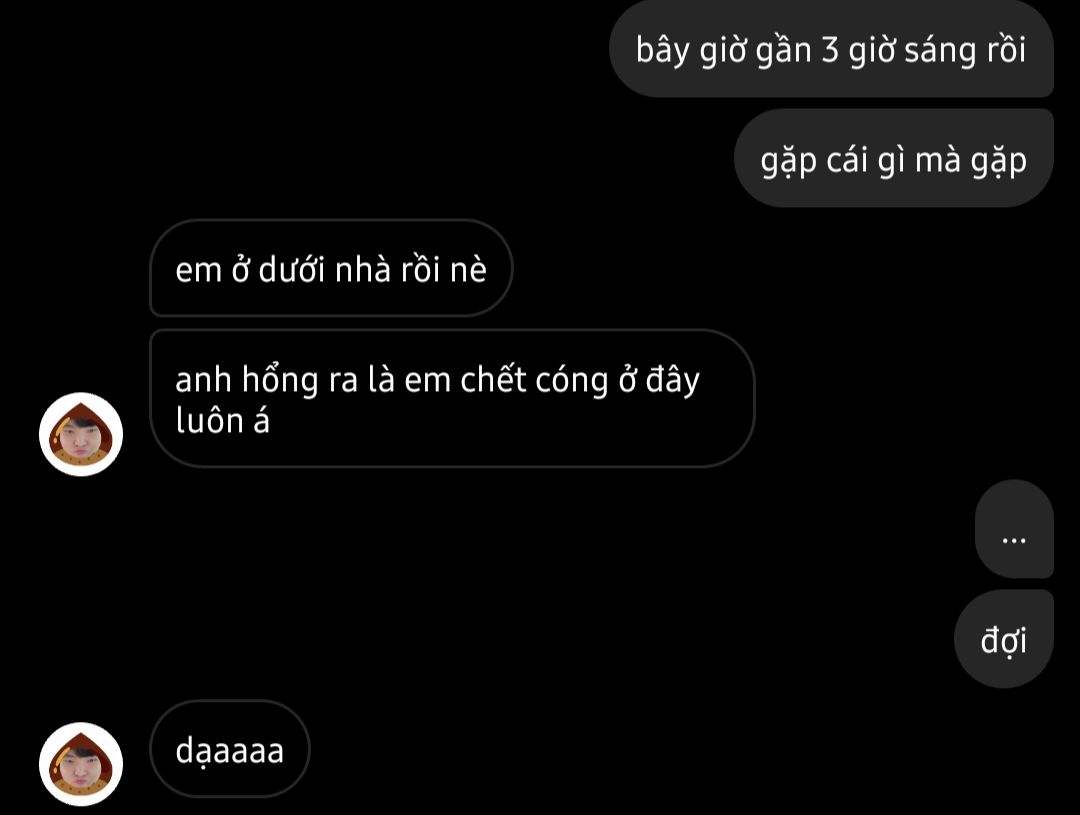Tap the 'em ở dưới nhà rồi nè' bubble
Screen dimensions: 1080x815
331,268
